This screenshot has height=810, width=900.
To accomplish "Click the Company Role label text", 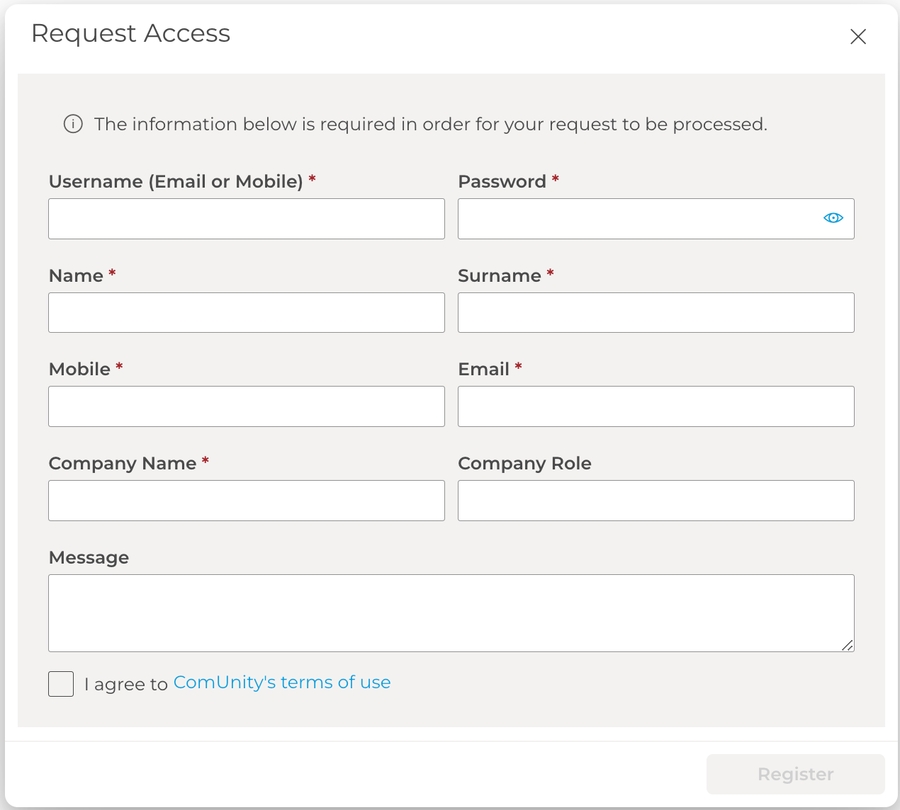I will [x=524, y=463].
